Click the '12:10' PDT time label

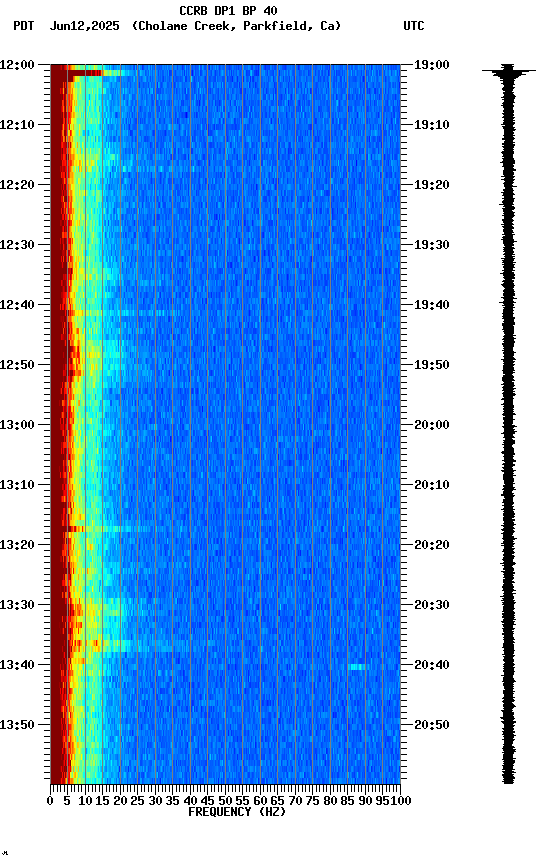click(17, 125)
